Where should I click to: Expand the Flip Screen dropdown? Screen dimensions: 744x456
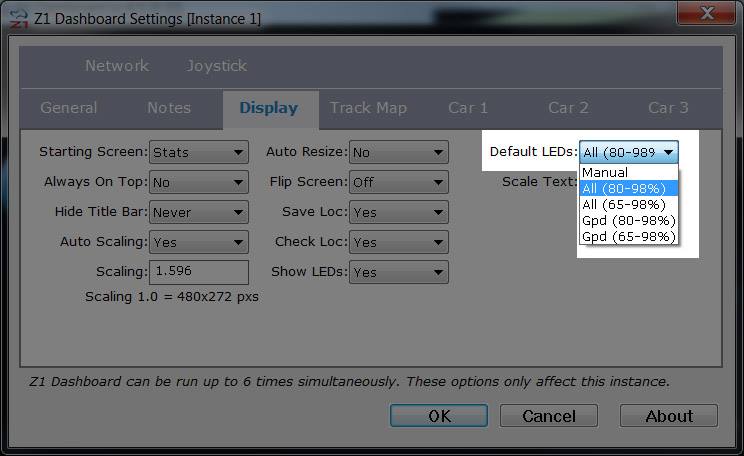(x=399, y=182)
